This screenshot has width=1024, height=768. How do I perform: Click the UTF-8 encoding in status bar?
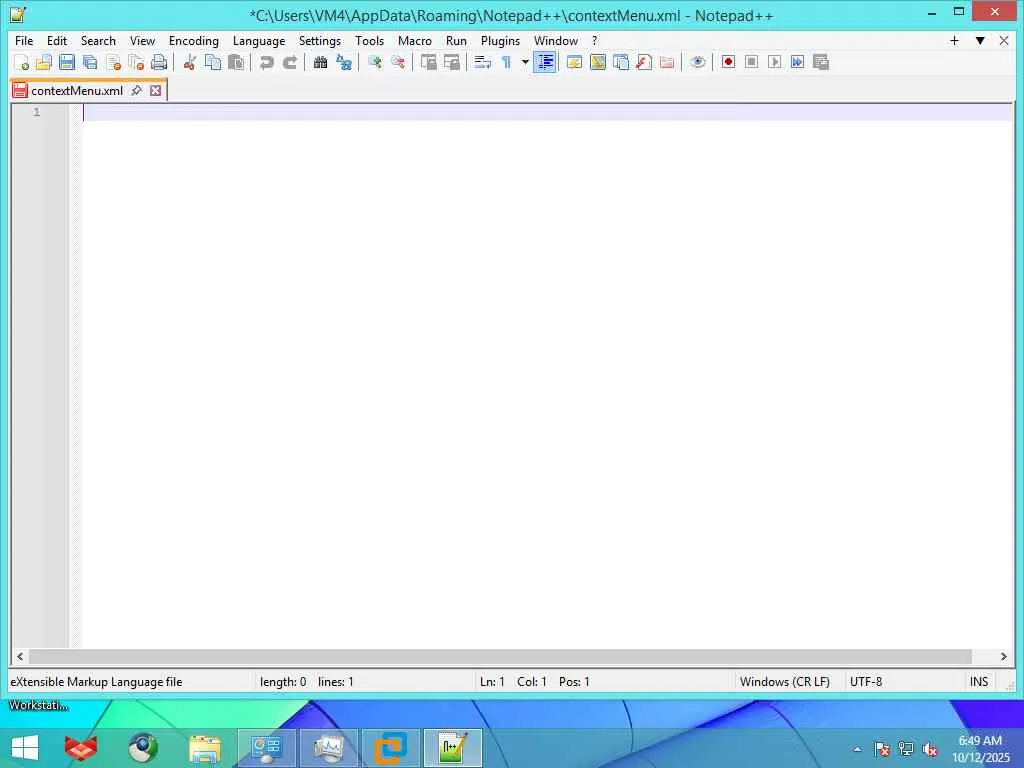click(866, 682)
